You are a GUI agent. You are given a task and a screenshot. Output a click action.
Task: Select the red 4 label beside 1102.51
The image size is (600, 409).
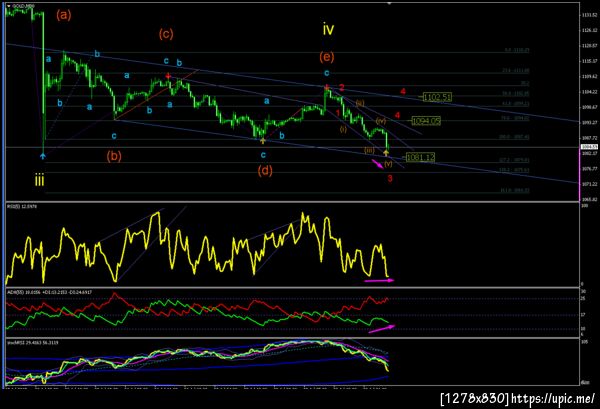coord(403,91)
